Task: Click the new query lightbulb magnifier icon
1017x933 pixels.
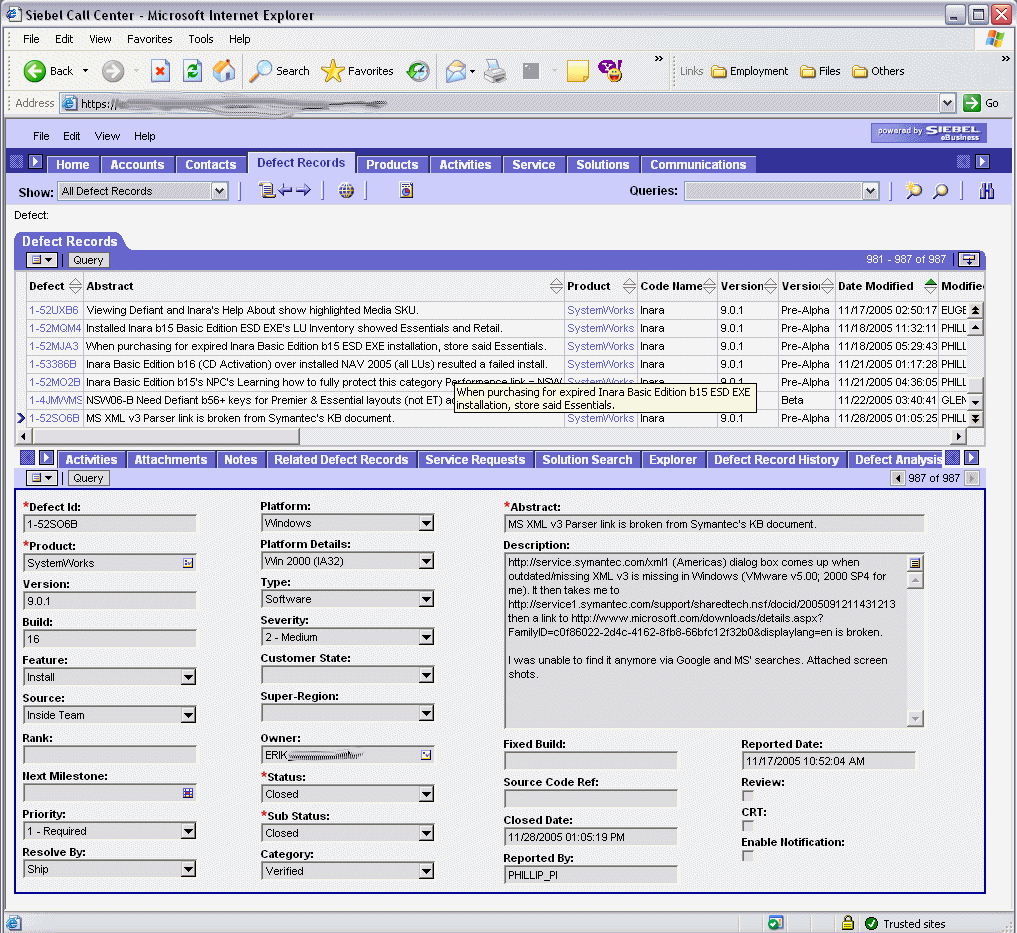Action: (913, 191)
